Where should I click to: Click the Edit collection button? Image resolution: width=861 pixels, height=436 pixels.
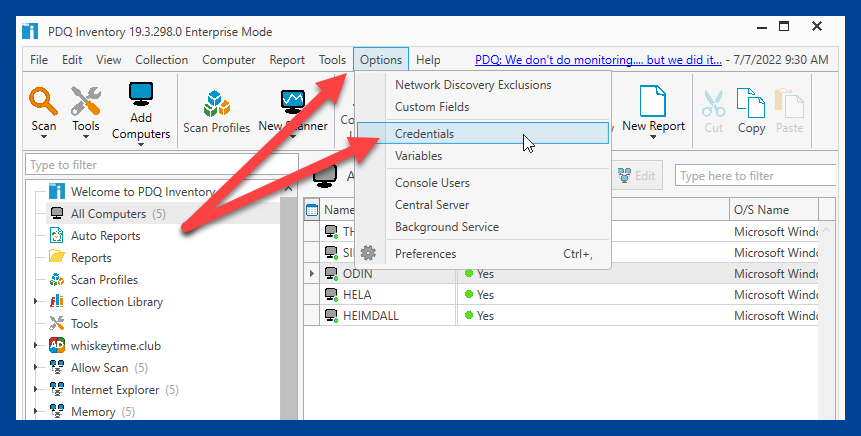[x=638, y=176]
